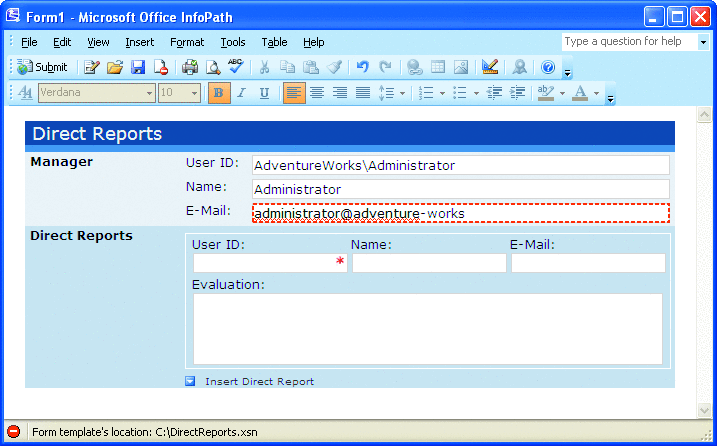The width and height of the screenshot is (717, 446).
Task: Click the Manager User ID field
Action: click(x=460, y=165)
